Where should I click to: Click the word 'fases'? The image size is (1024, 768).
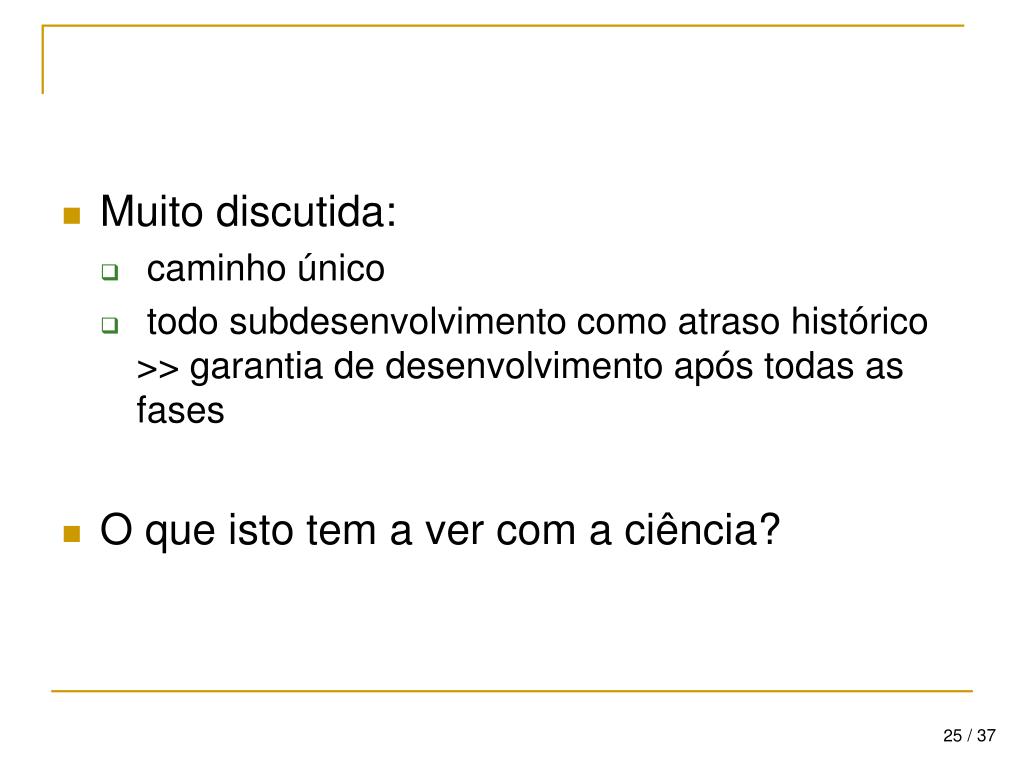(x=180, y=410)
